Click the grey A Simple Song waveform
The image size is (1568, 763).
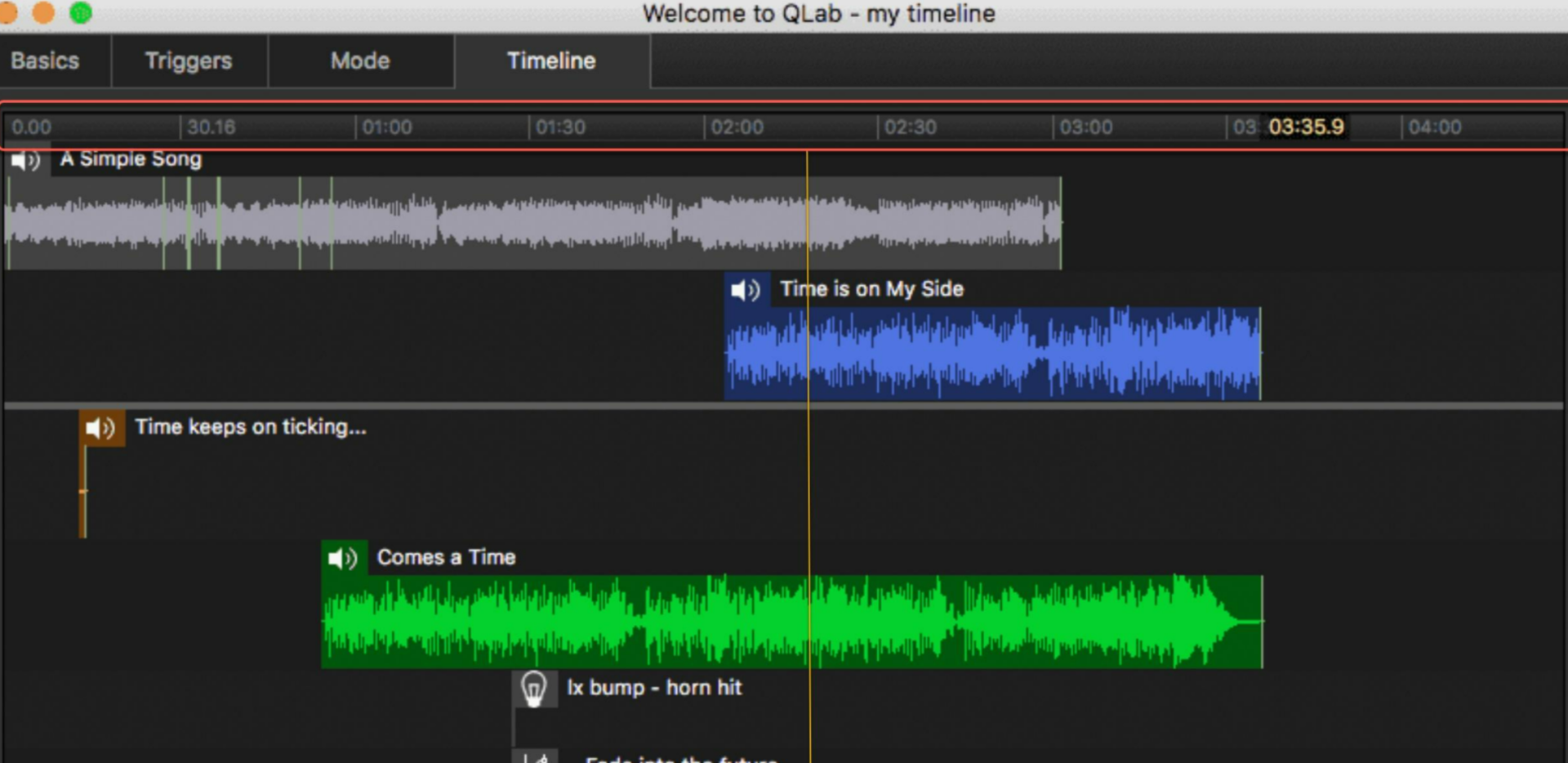pos(534,223)
